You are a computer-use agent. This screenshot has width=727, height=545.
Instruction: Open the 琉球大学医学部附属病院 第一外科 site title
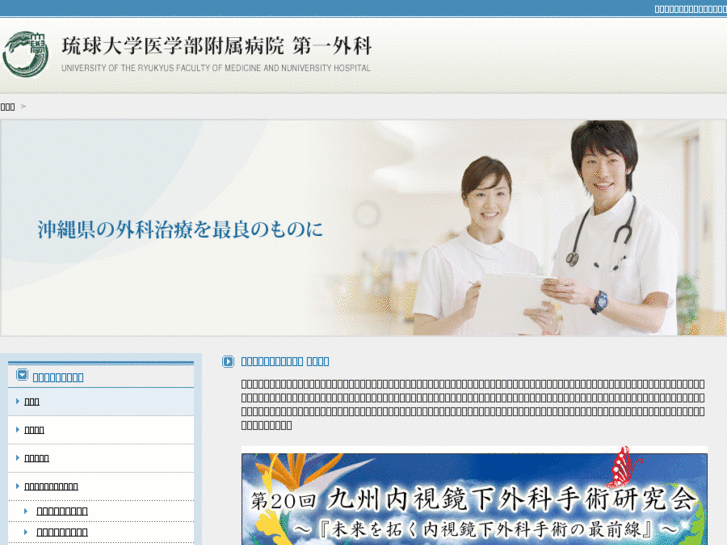(217, 46)
